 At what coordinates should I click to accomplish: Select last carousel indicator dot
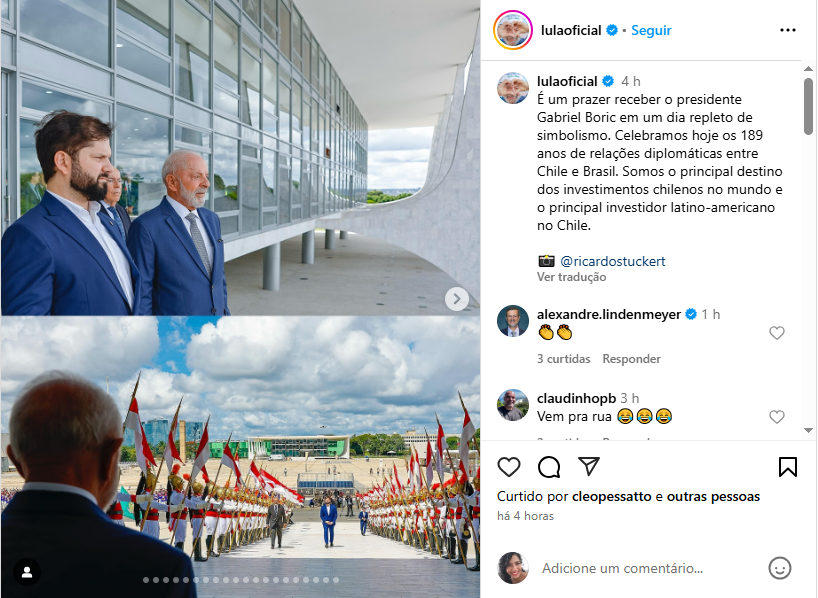pos(336,580)
